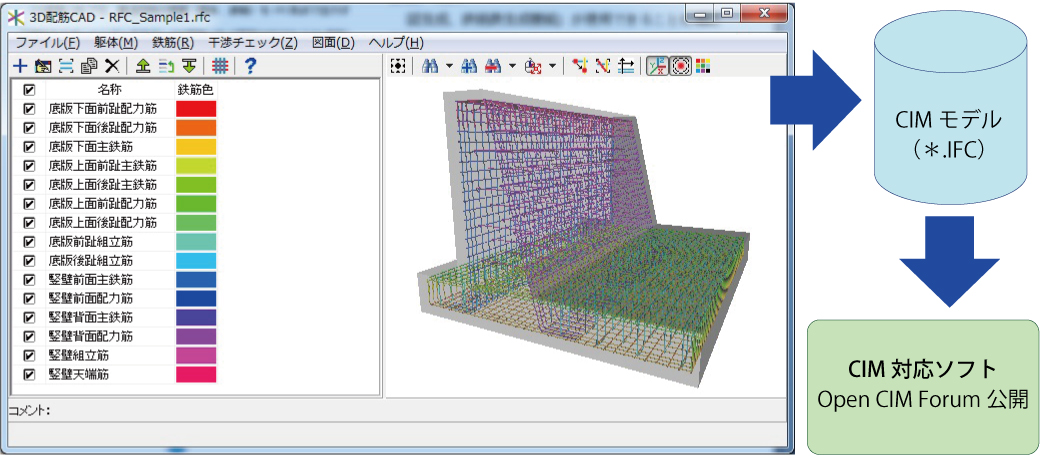This screenshot has width=1055, height=462.
Task: Click the purple swatch for 竪壁背面配力筋
Action: click(x=196, y=336)
